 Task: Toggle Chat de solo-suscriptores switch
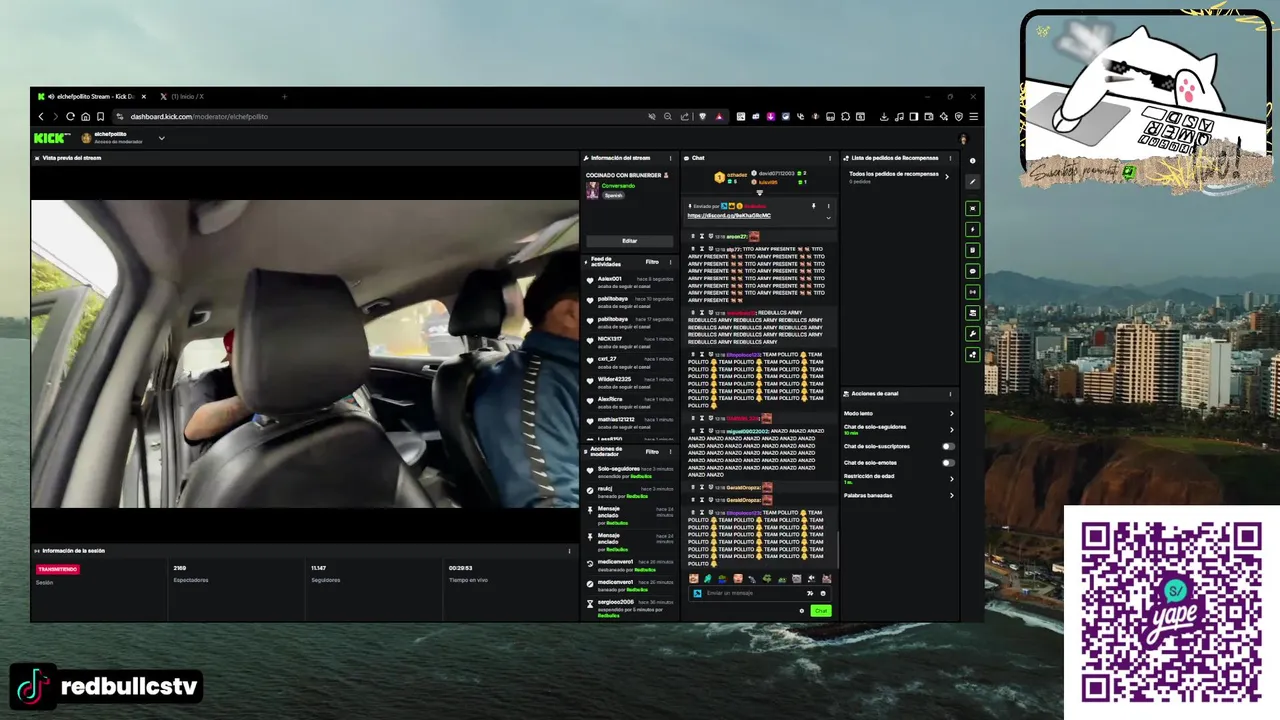tap(948, 446)
